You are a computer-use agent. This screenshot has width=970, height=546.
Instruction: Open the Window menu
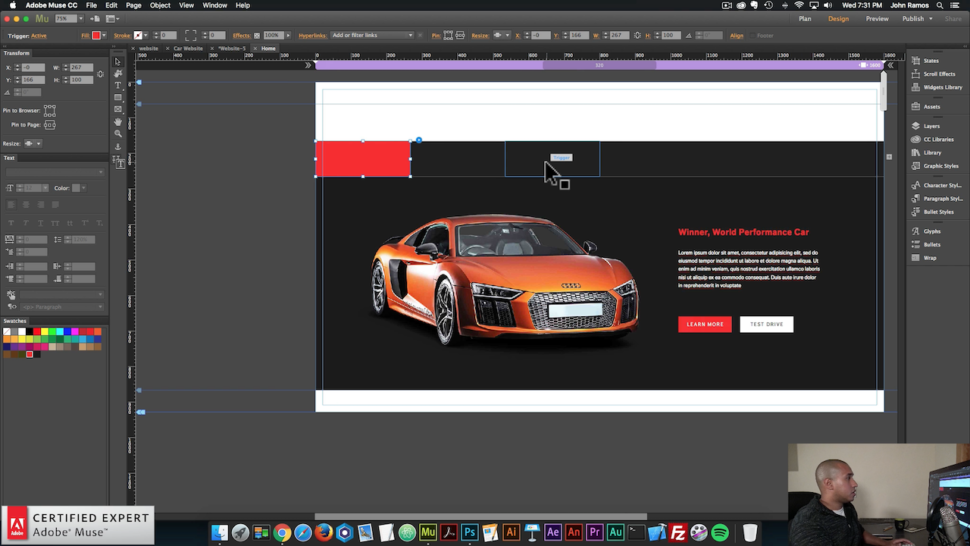point(215,5)
